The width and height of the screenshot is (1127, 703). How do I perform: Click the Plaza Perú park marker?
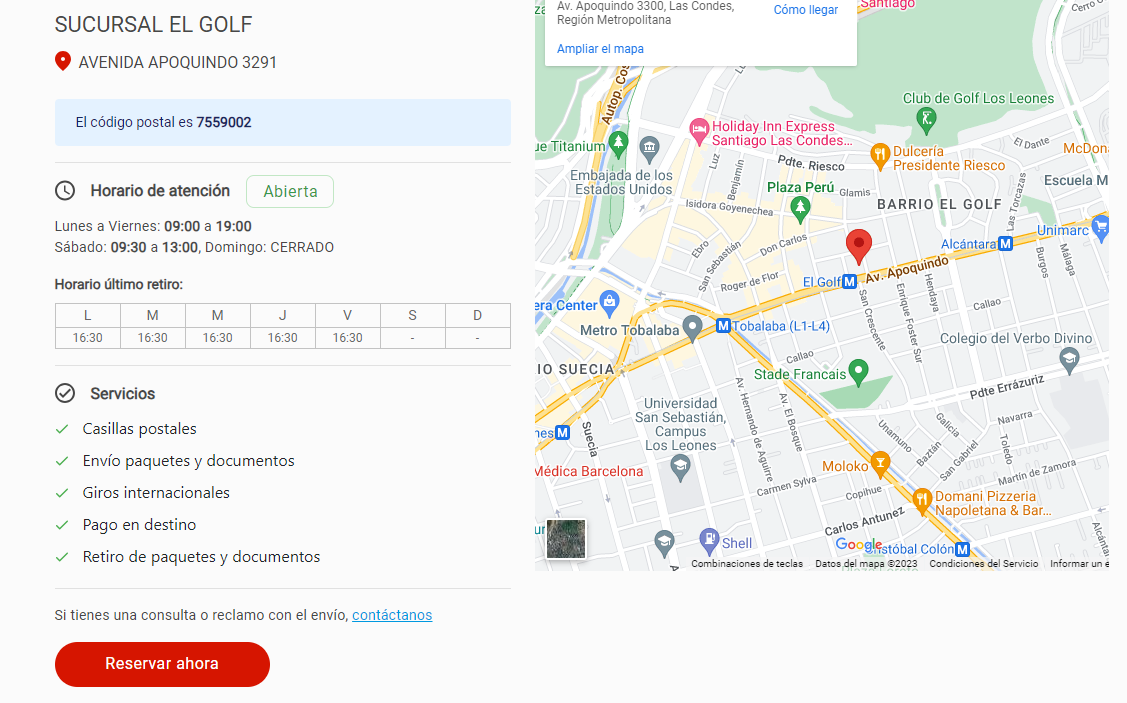[800, 208]
